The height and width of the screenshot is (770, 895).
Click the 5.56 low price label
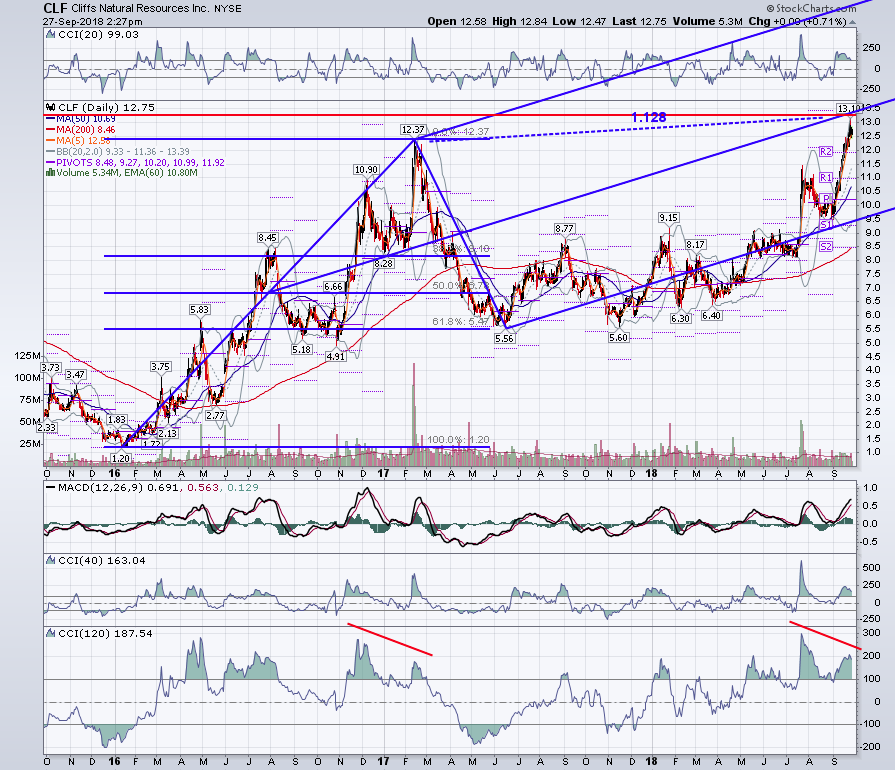coord(505,338)
